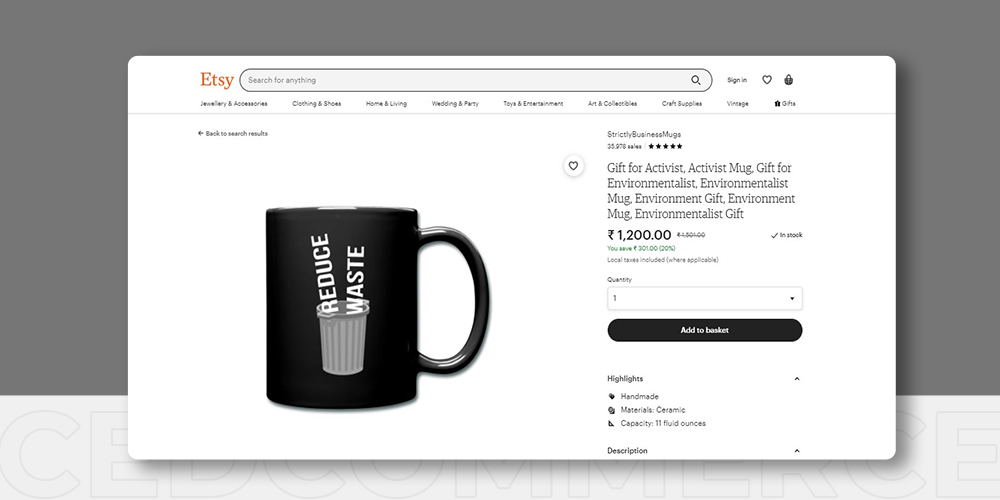1000x500 pixels.
Task: Click the black mug product image
Action: coord(377,307)
